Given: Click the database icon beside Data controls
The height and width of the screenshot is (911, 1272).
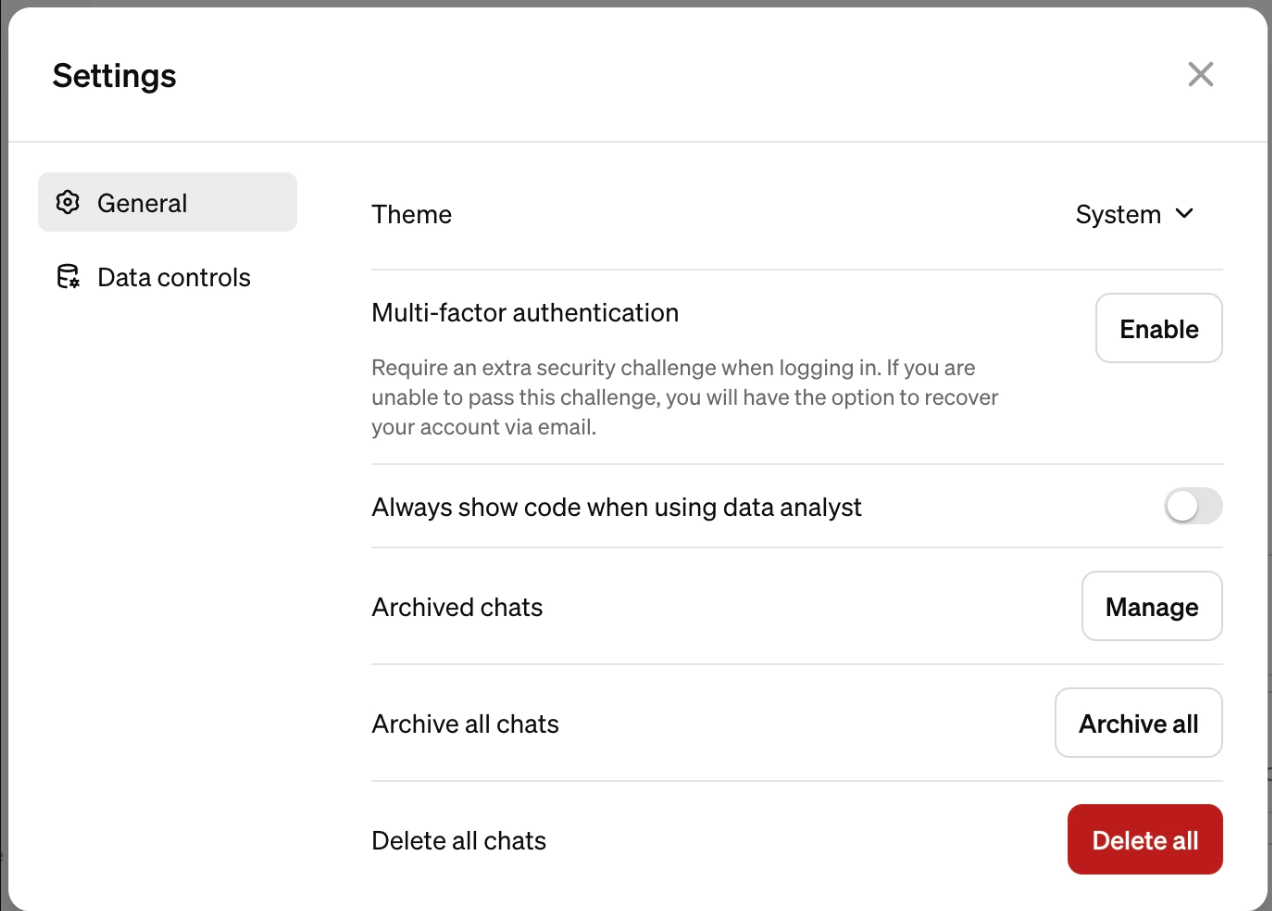Looking at the screenshot, I should coord(67,277).
